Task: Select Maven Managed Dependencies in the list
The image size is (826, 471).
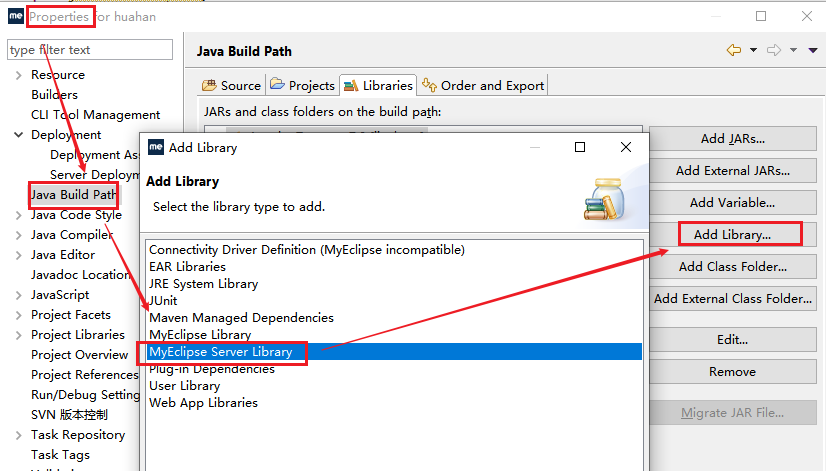Action: click(x=394, y=318)
